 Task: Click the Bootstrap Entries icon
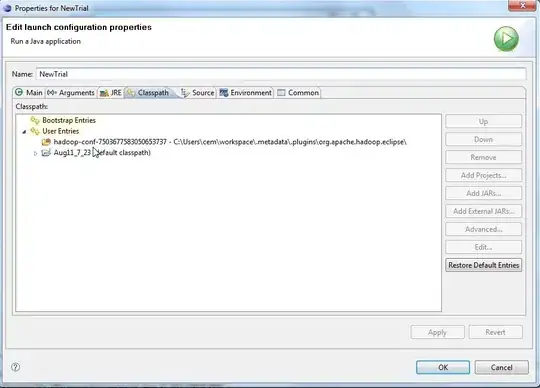pyautogui.click(x=35, y=120)
